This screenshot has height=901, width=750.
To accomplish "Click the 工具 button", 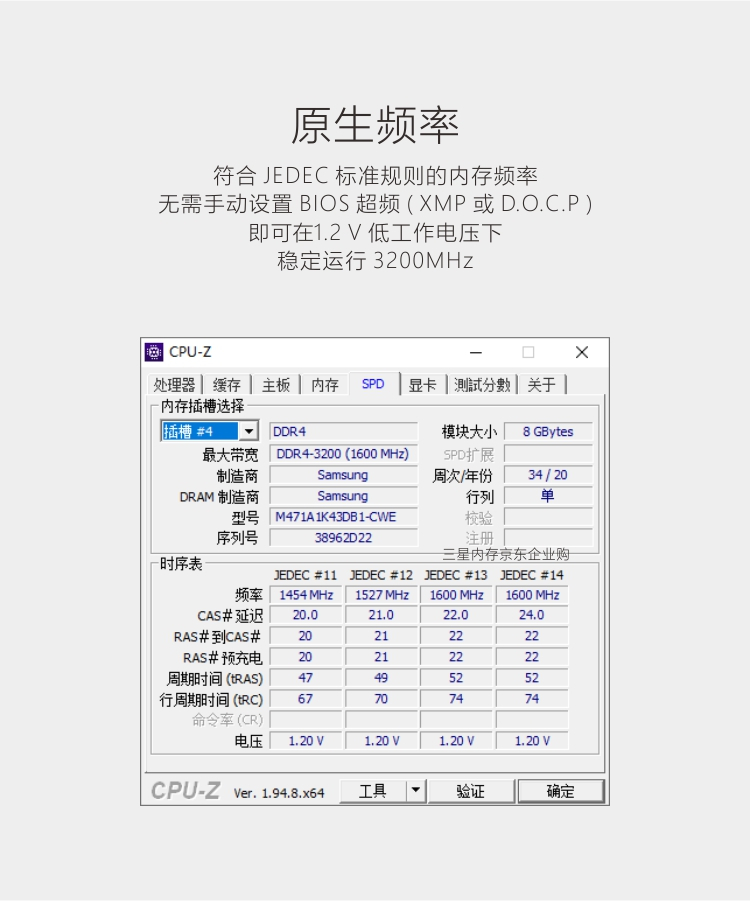I will [372, 791].
